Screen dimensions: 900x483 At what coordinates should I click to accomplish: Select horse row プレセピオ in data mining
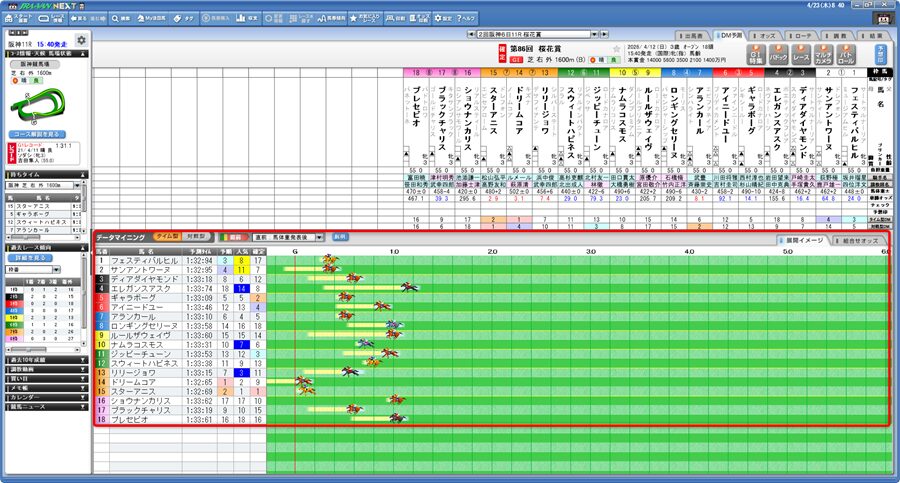[x=180, y=420]
